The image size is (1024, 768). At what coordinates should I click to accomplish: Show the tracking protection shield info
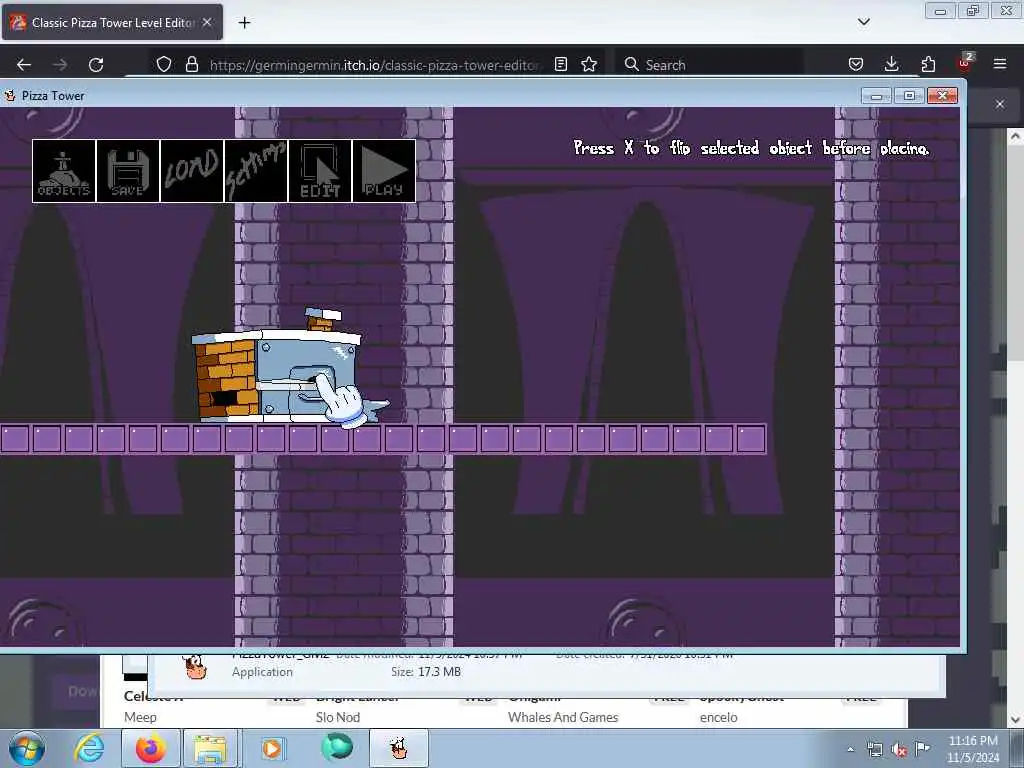tap(164, 64)
